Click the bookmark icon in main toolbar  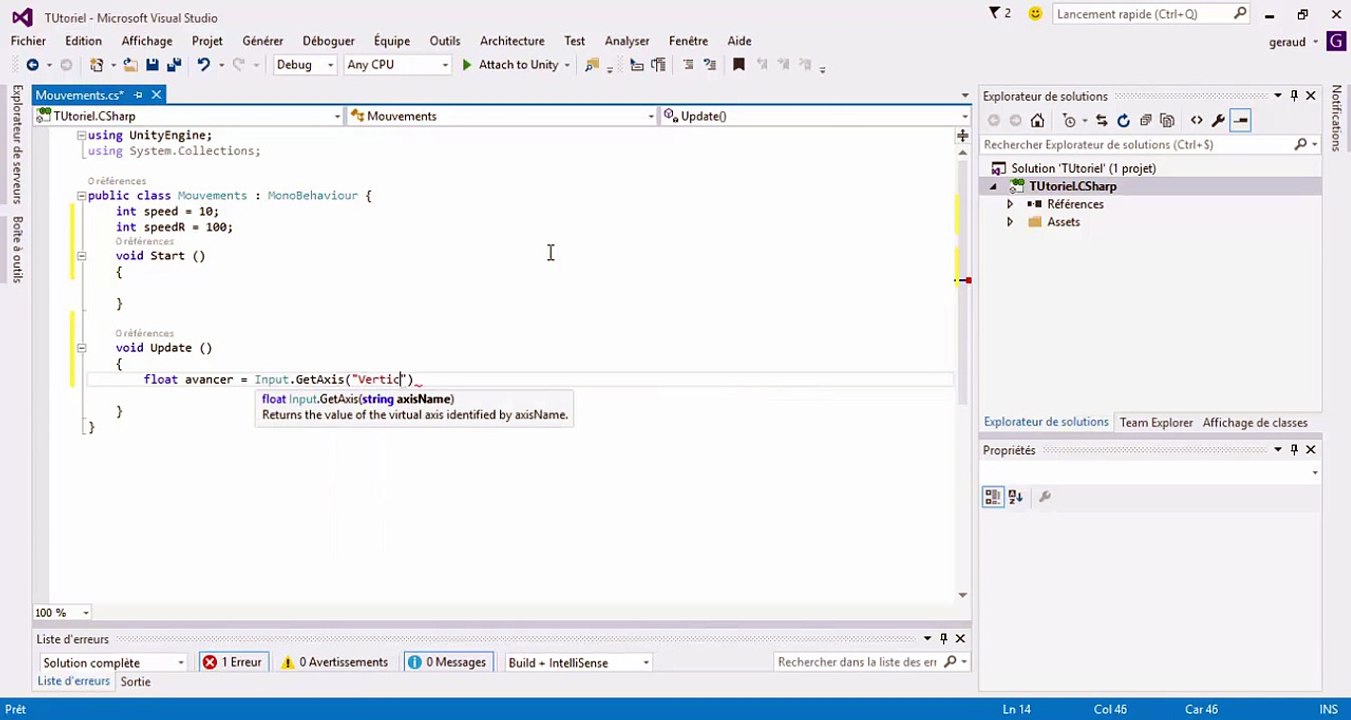(738, 65)
